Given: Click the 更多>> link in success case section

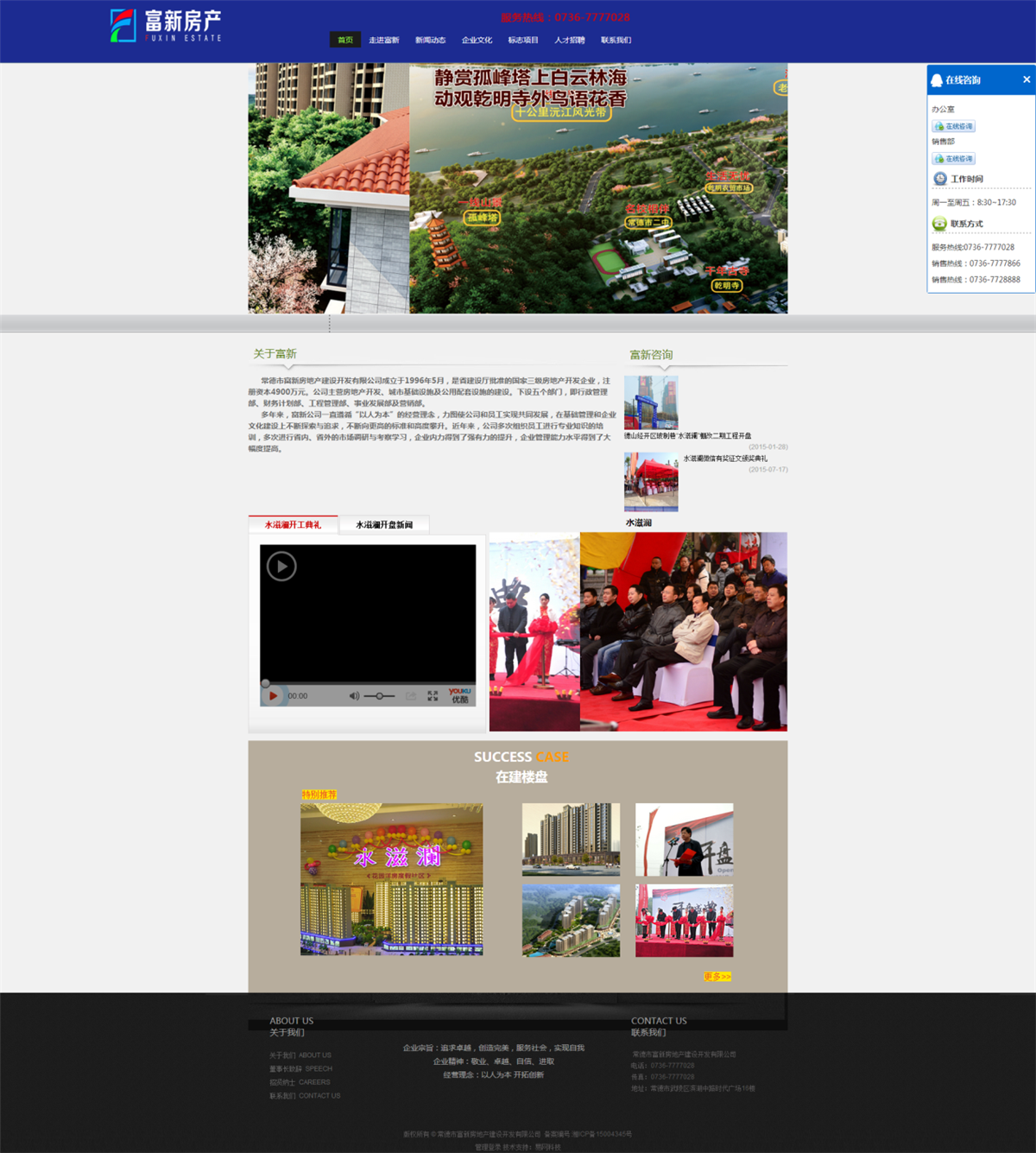Looking at the screenshot, I should click(x=717, y=977).
